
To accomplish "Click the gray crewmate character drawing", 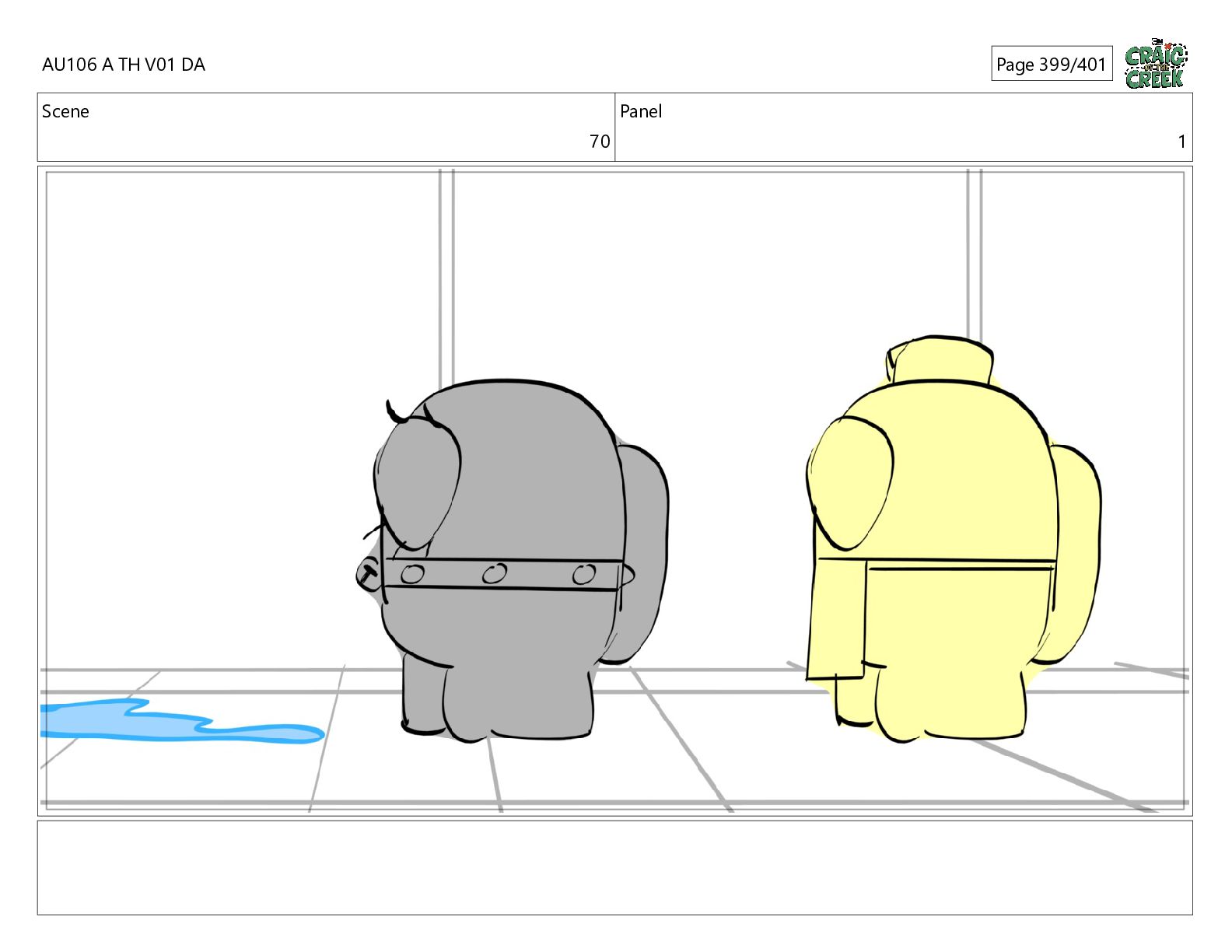I will tap(512, 560).
